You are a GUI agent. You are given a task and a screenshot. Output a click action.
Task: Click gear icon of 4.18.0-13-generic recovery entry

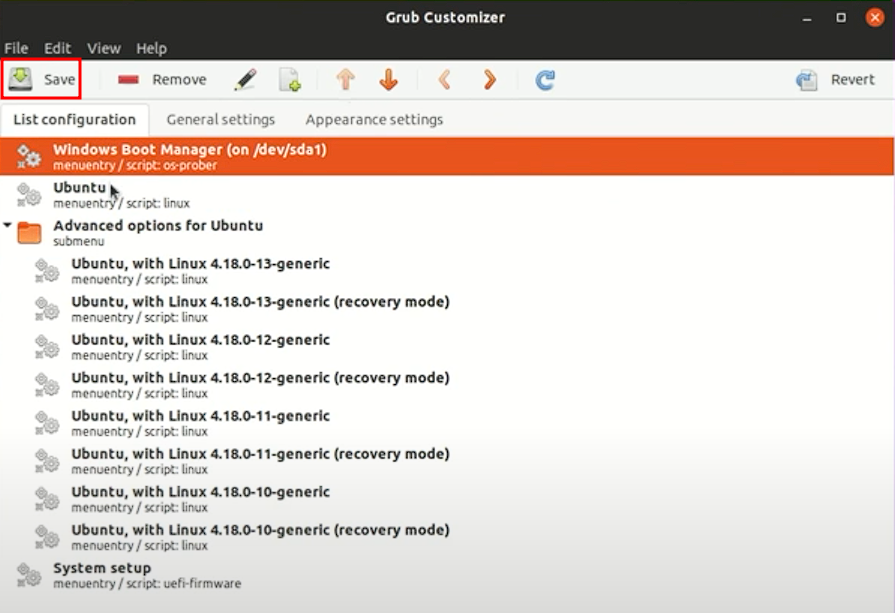point(47,309)
